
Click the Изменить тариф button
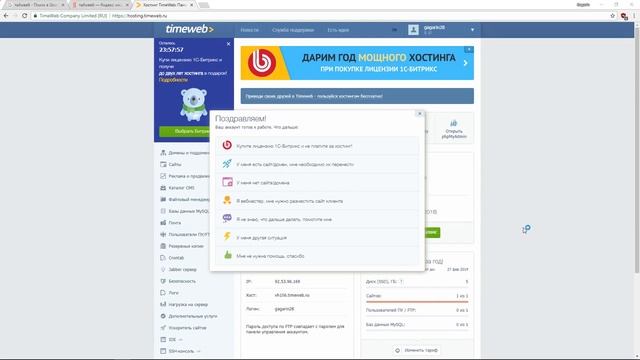[417, 350]
